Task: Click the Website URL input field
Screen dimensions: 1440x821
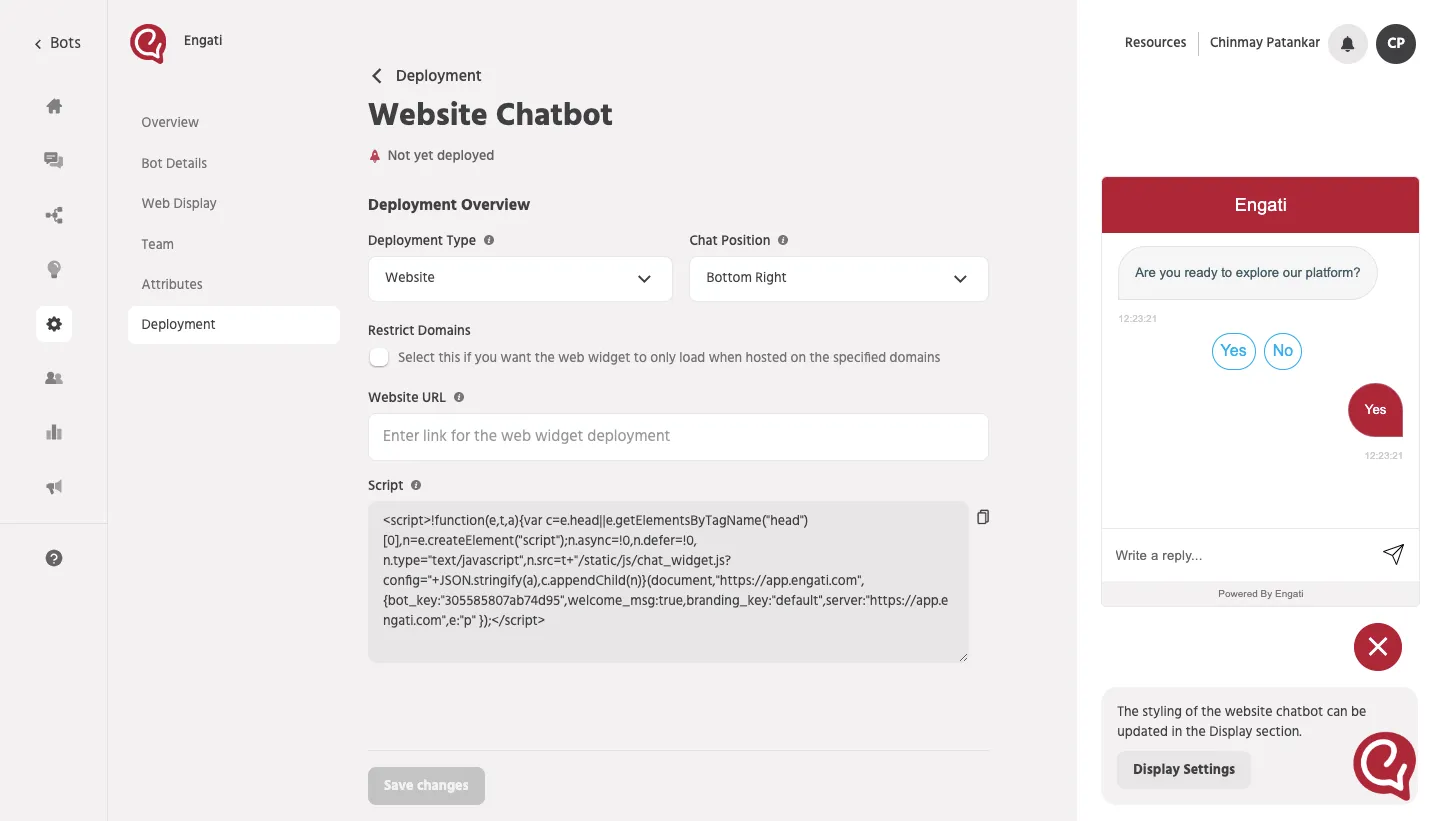Action: pos(678,436)
